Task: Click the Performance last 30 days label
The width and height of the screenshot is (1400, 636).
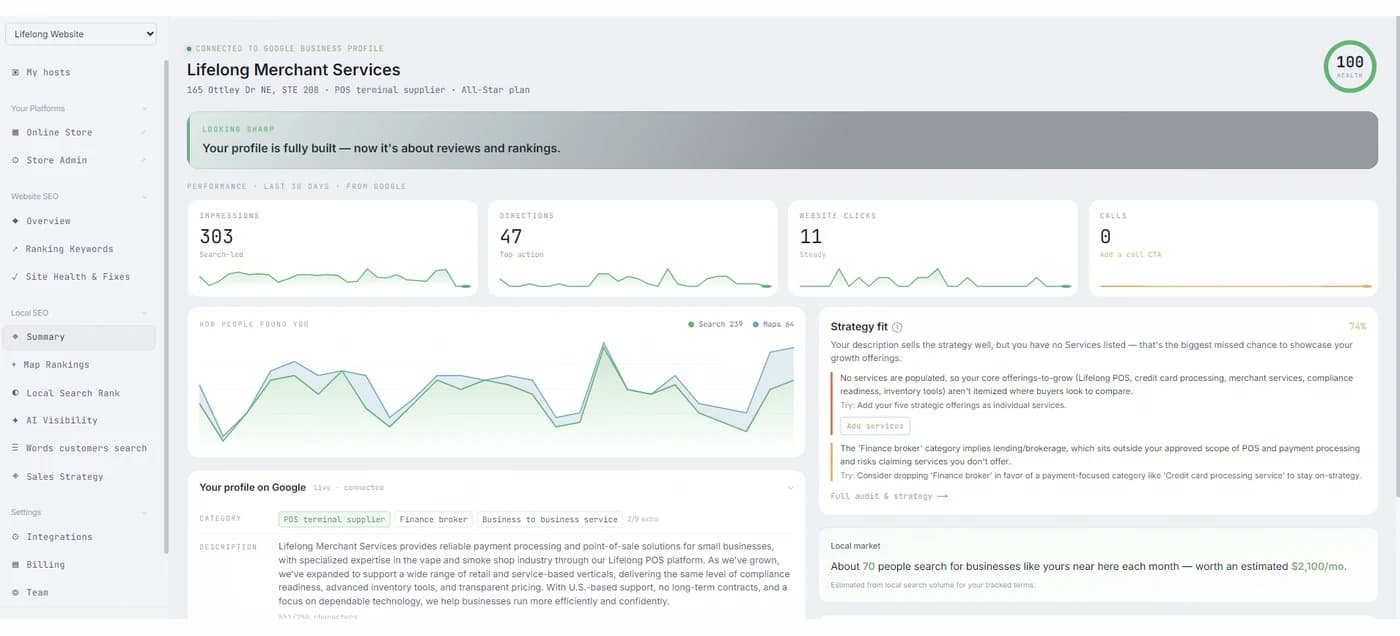Action: coord(296,187)
